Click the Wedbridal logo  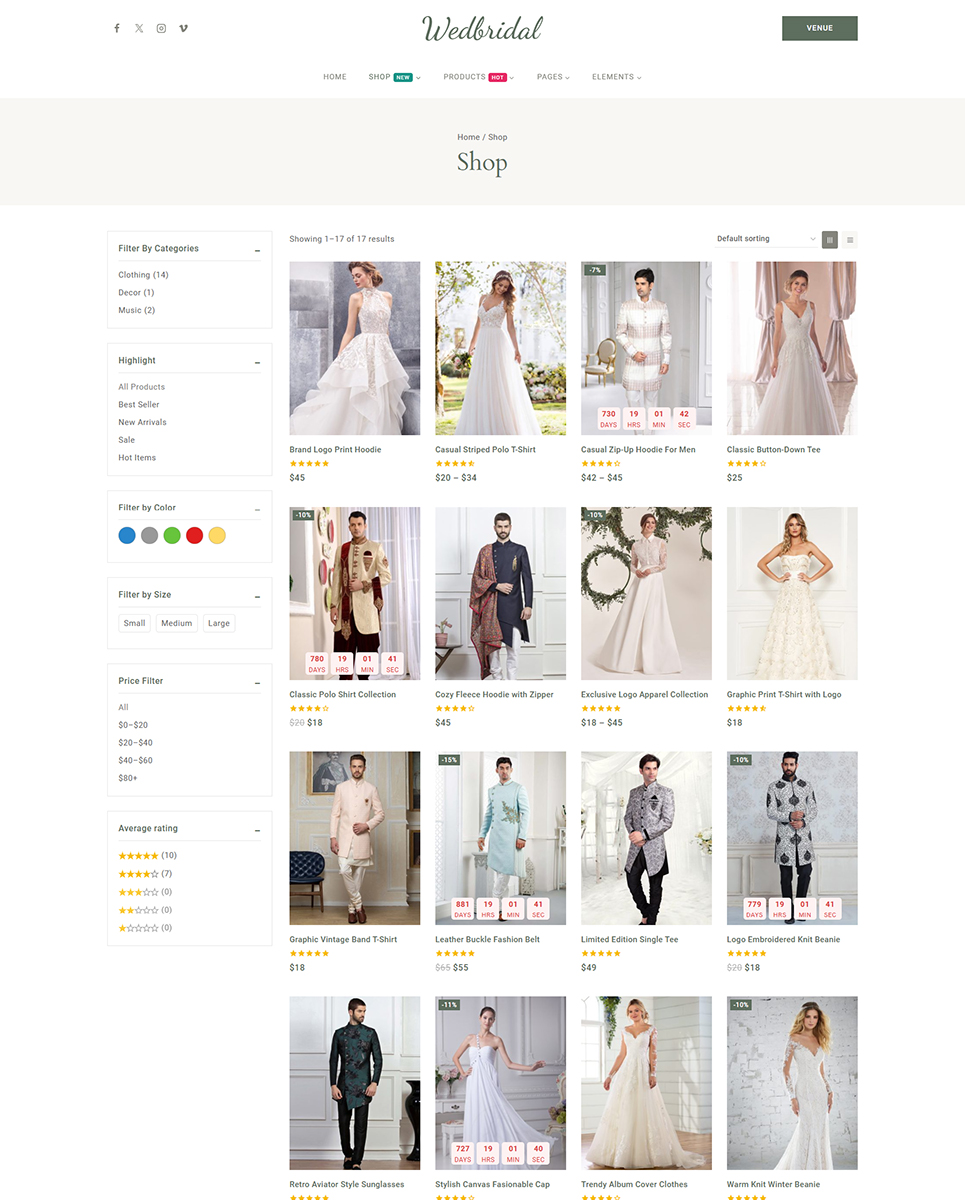click(482, 29)
